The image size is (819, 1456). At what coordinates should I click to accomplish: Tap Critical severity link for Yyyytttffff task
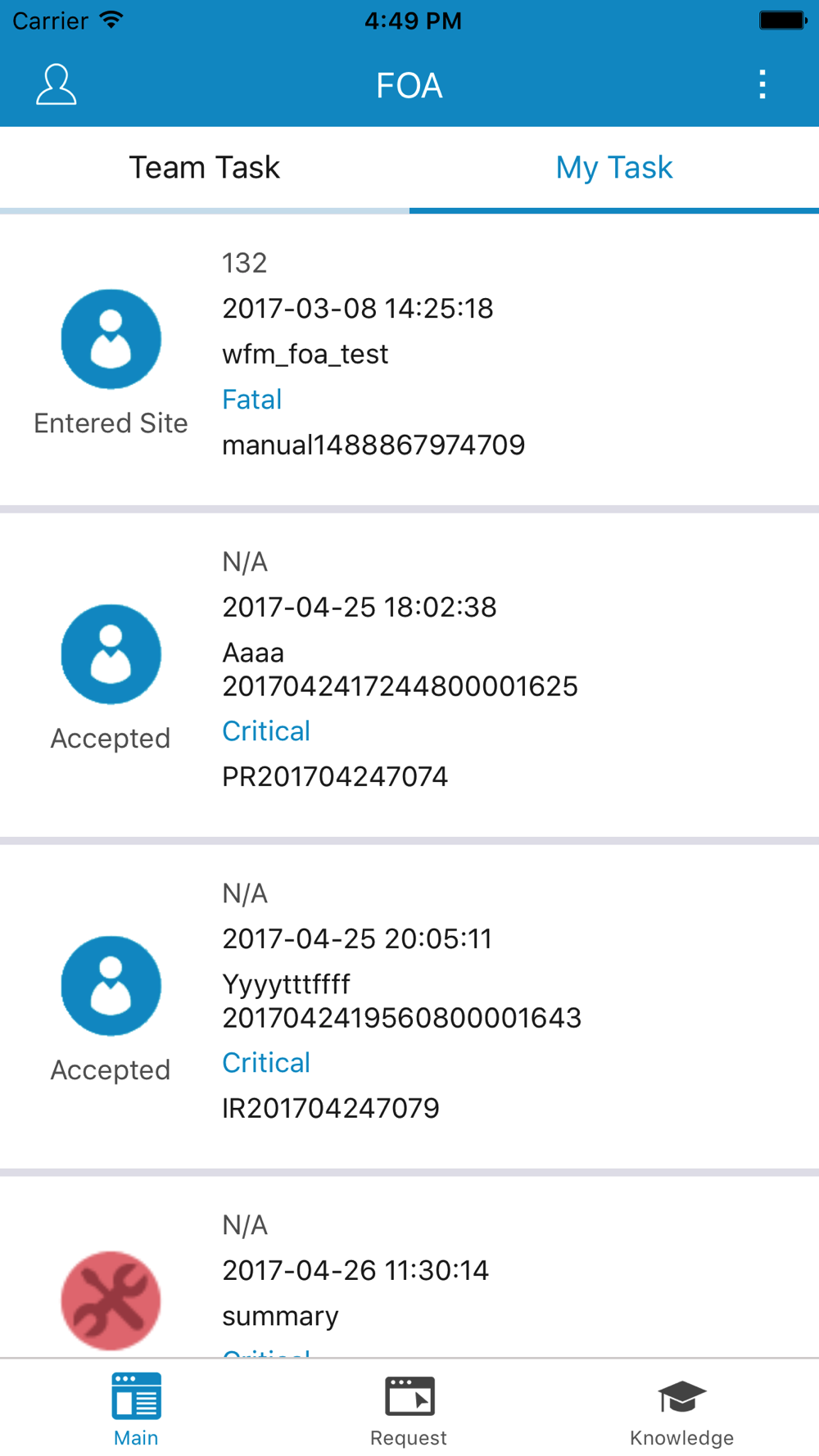[266, 1063]
